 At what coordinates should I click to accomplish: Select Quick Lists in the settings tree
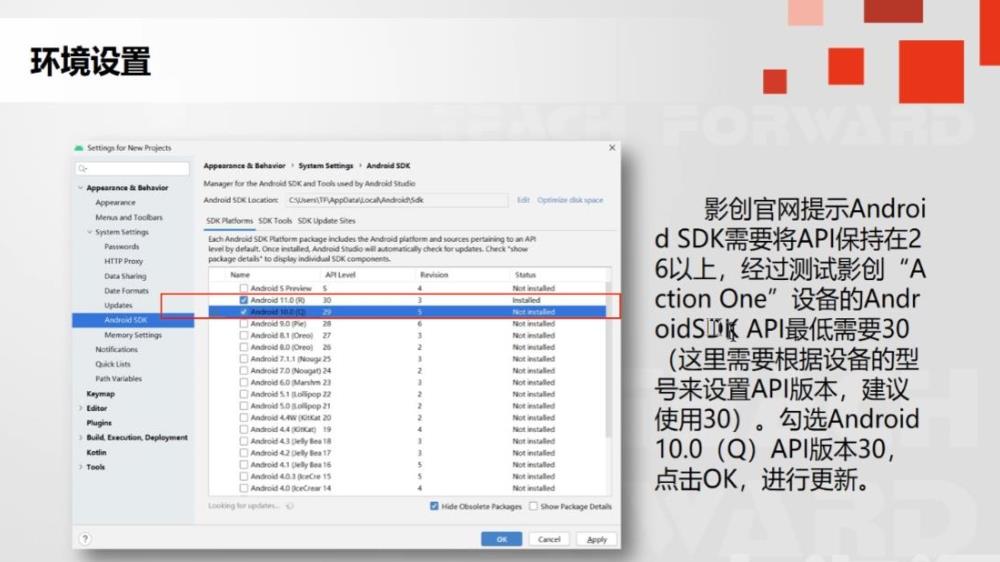[x=113, y=364]
